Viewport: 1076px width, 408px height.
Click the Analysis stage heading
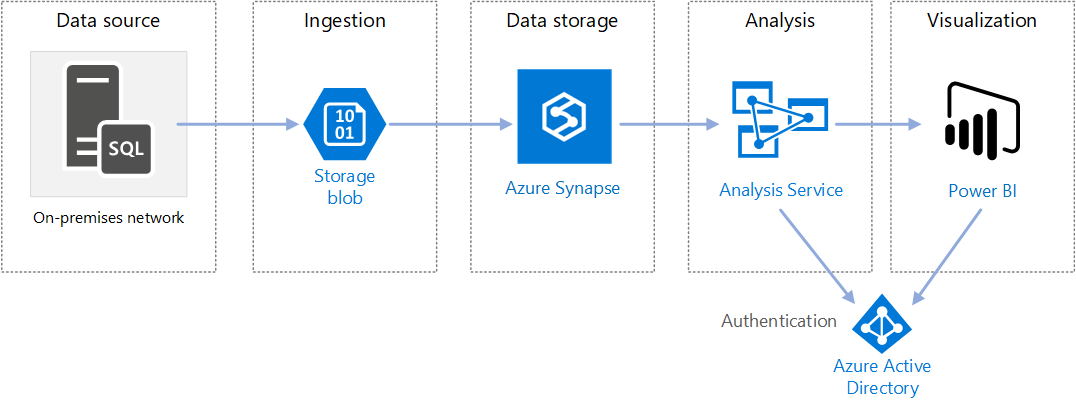[x=781, y=21]
